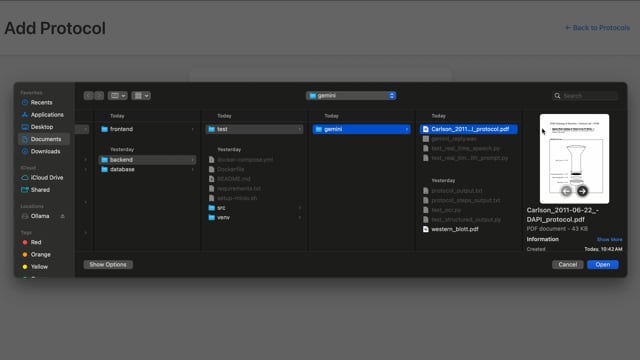Select the database folder
Viewport: 640px width, 360px height.
click(x=148, y=169)
